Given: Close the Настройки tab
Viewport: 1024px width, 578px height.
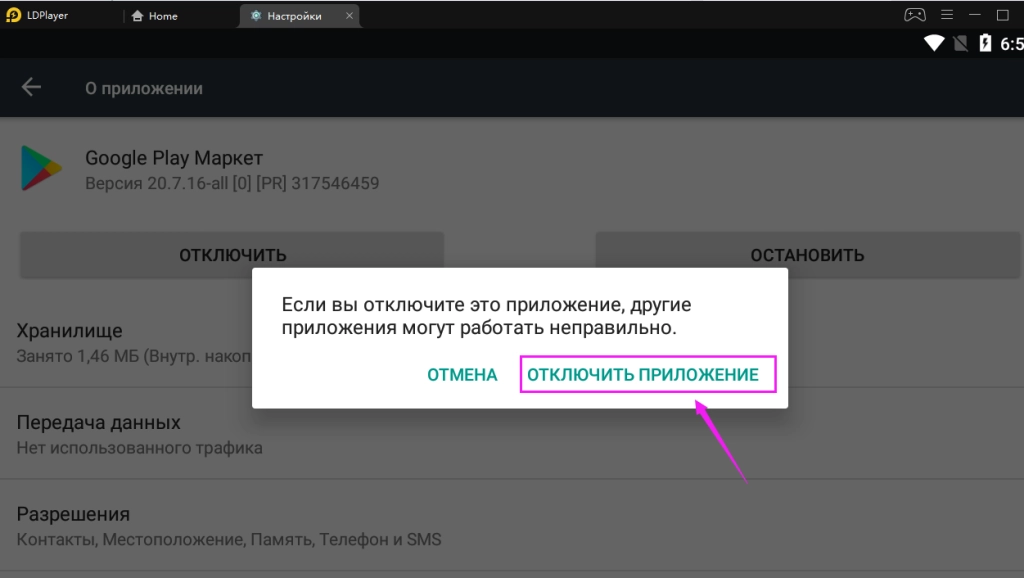Looking at the screenshot, I should (349, 15).
